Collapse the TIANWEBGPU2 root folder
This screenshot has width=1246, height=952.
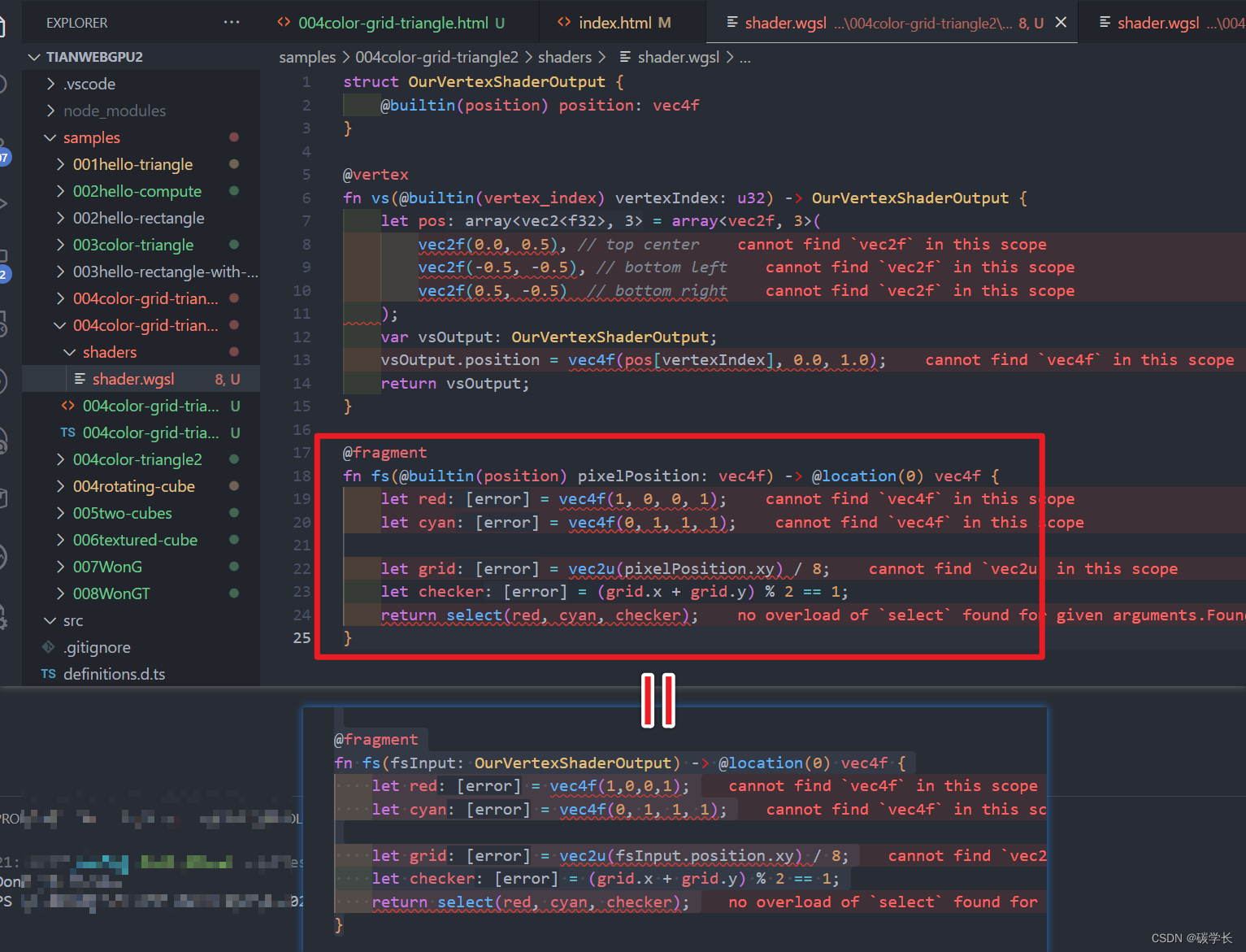141,57
